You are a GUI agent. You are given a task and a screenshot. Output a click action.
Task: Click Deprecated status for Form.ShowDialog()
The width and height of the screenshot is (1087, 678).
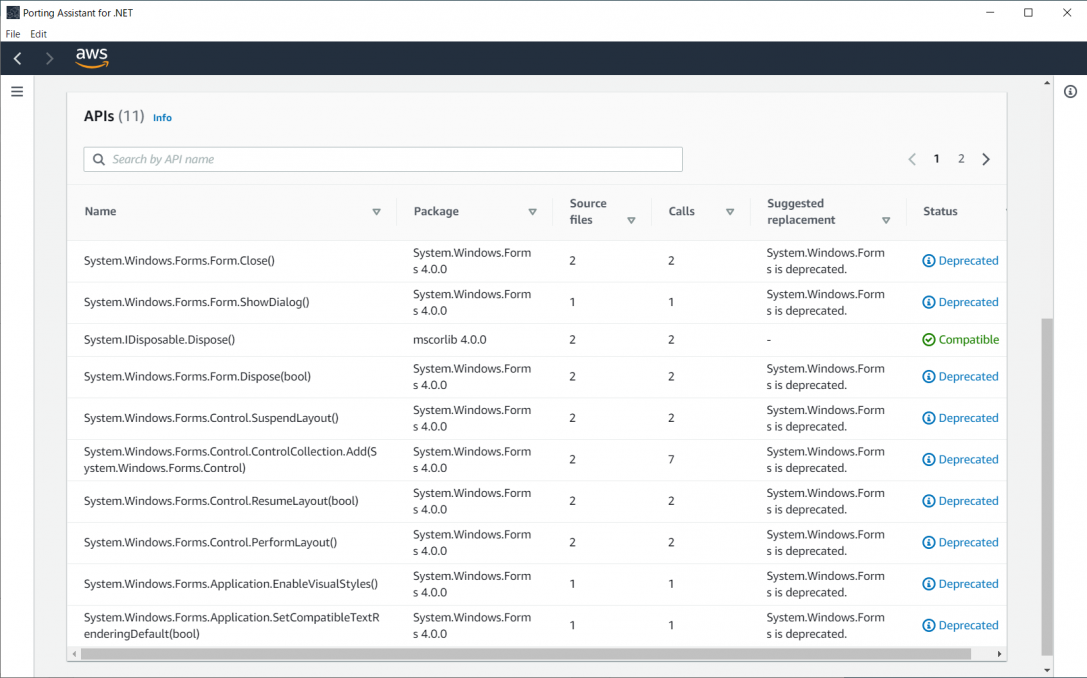click(967, 302)
